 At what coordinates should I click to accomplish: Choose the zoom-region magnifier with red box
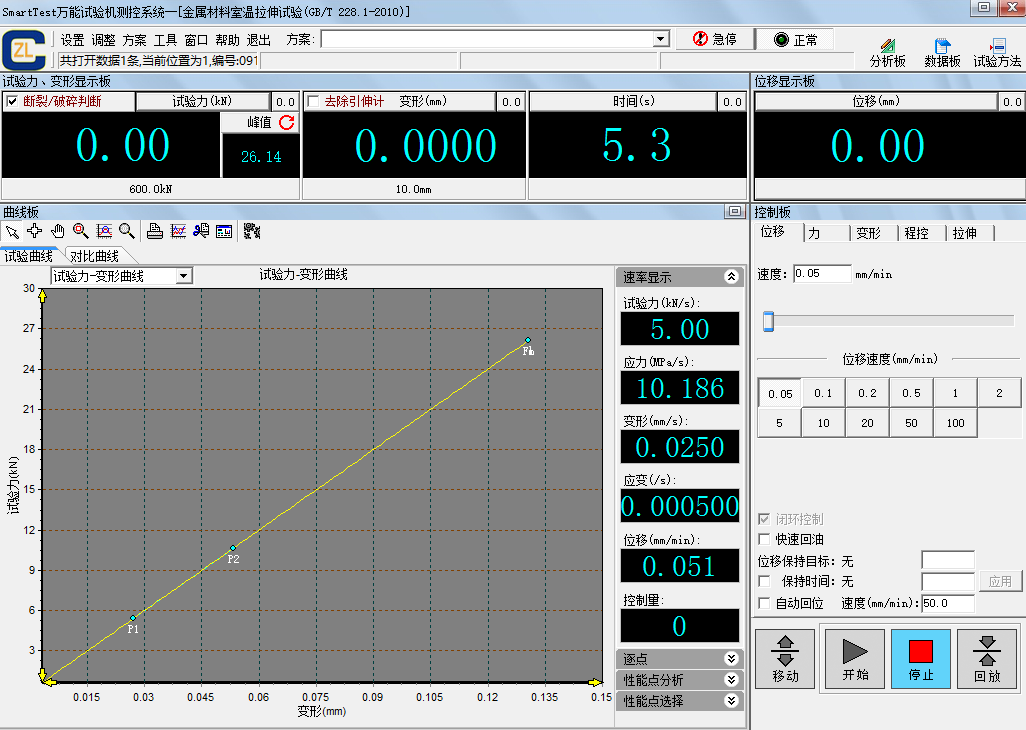[80, 231]
